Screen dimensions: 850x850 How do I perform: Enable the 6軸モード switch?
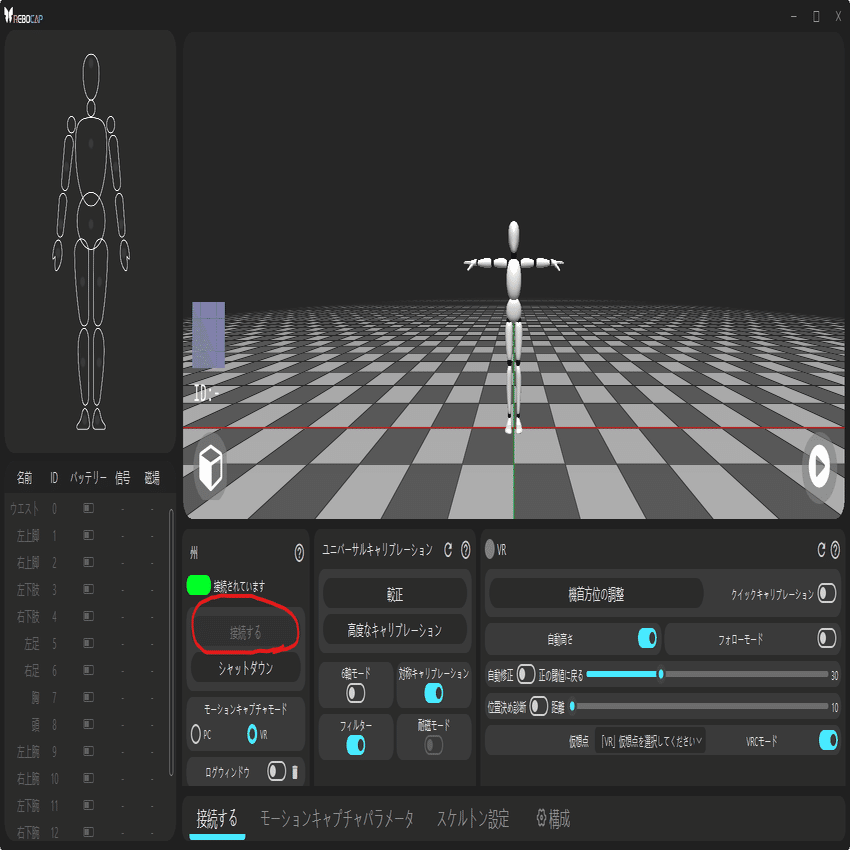click(356, 693)
